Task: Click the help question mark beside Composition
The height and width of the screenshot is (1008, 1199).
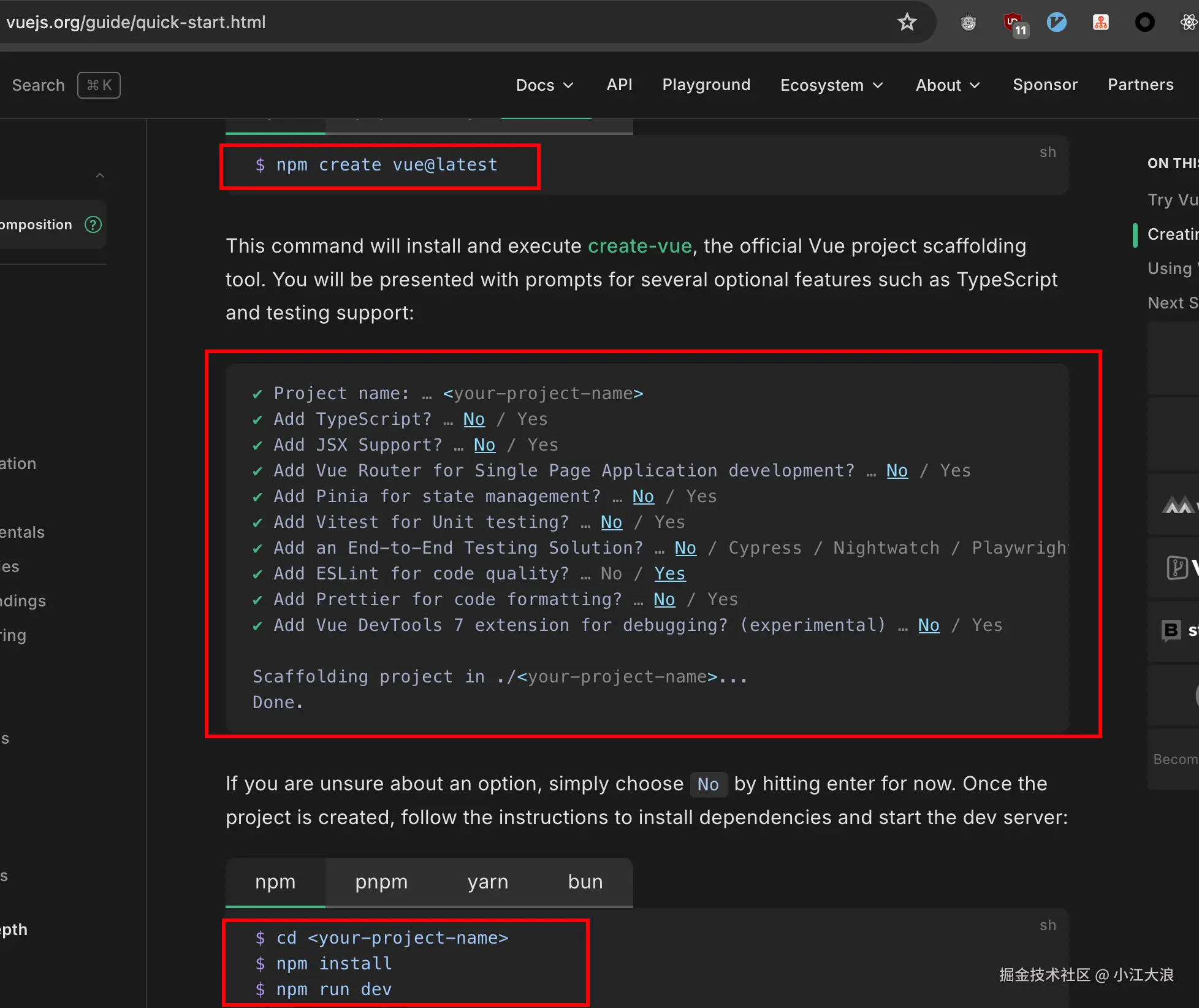Action: click(93, 225)
